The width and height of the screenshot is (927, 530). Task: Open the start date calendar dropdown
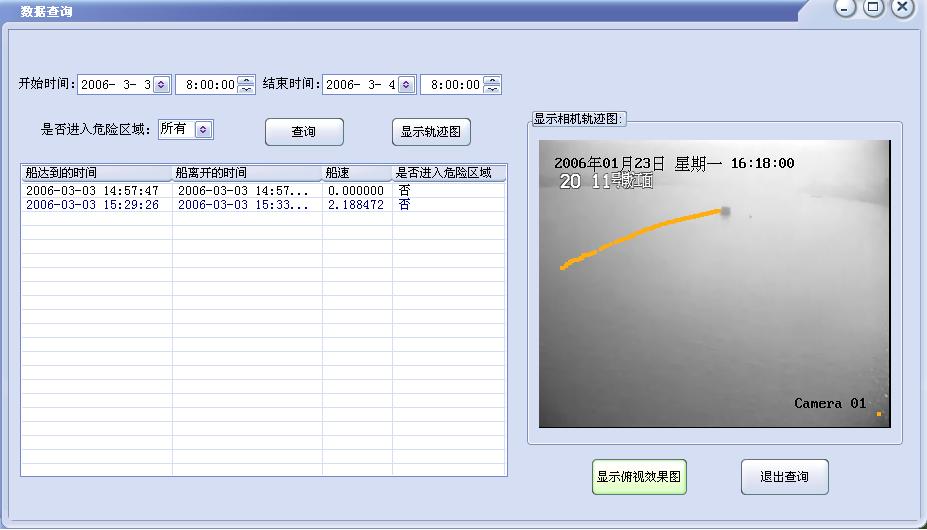point(161,85)
